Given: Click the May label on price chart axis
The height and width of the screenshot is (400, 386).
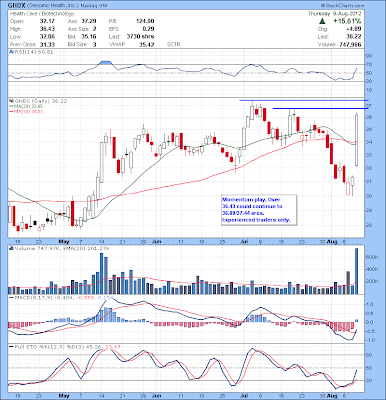Looking at the screenshot, I should 64,241.
